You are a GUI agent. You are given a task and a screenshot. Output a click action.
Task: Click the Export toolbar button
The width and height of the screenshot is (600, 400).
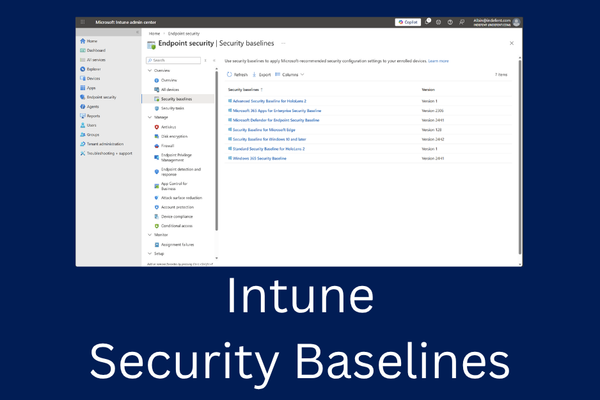261,75
